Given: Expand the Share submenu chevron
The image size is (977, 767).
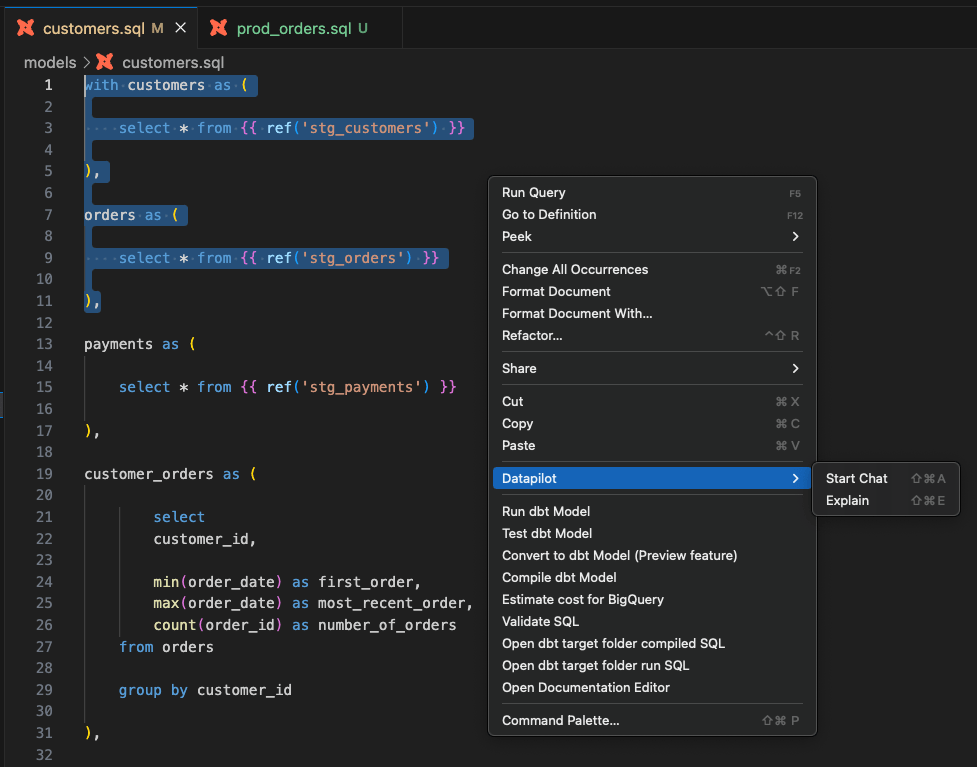Looking at the screenshot, I should (x=795, y=368).
